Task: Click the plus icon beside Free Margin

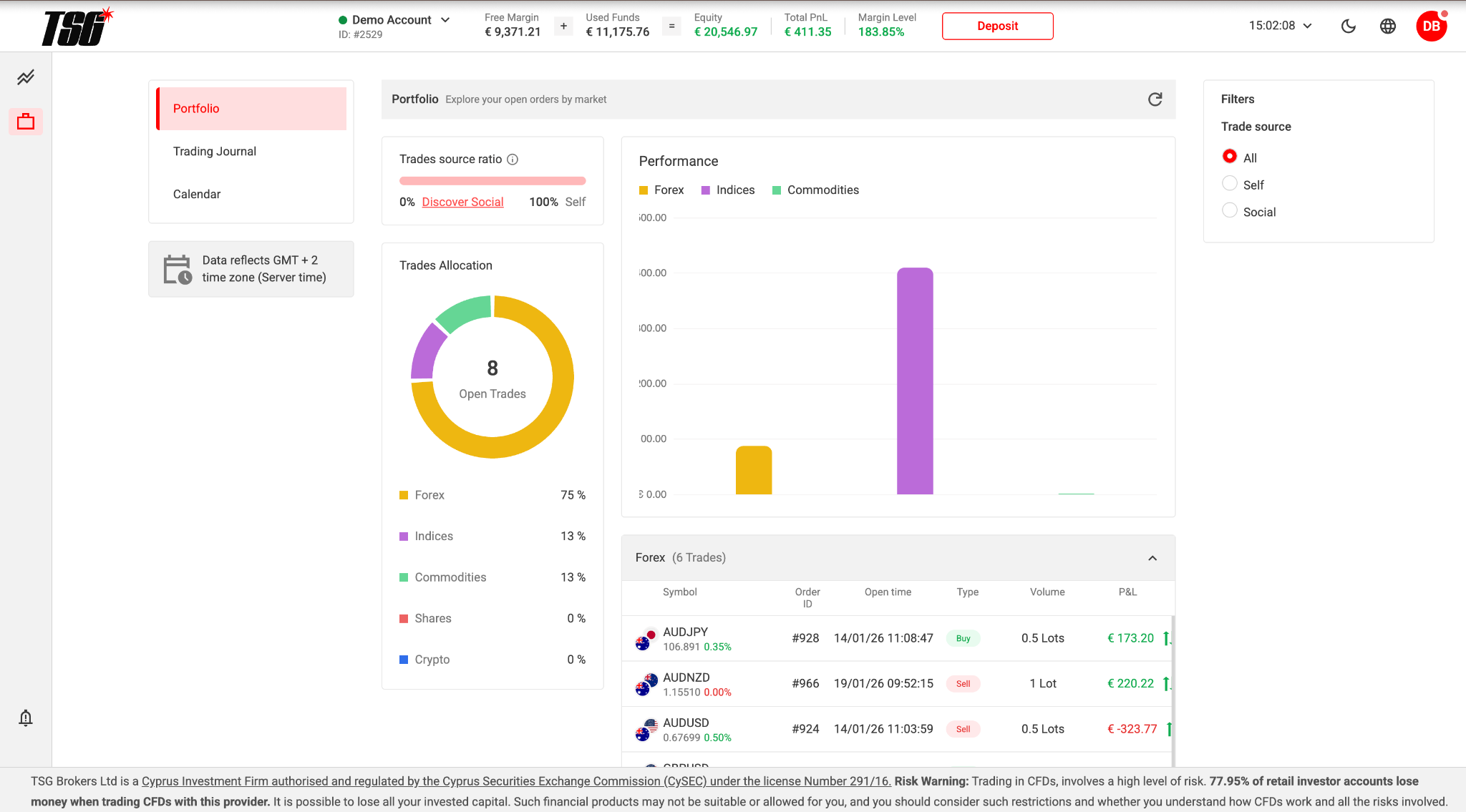Action: click(x=564, y=26)
